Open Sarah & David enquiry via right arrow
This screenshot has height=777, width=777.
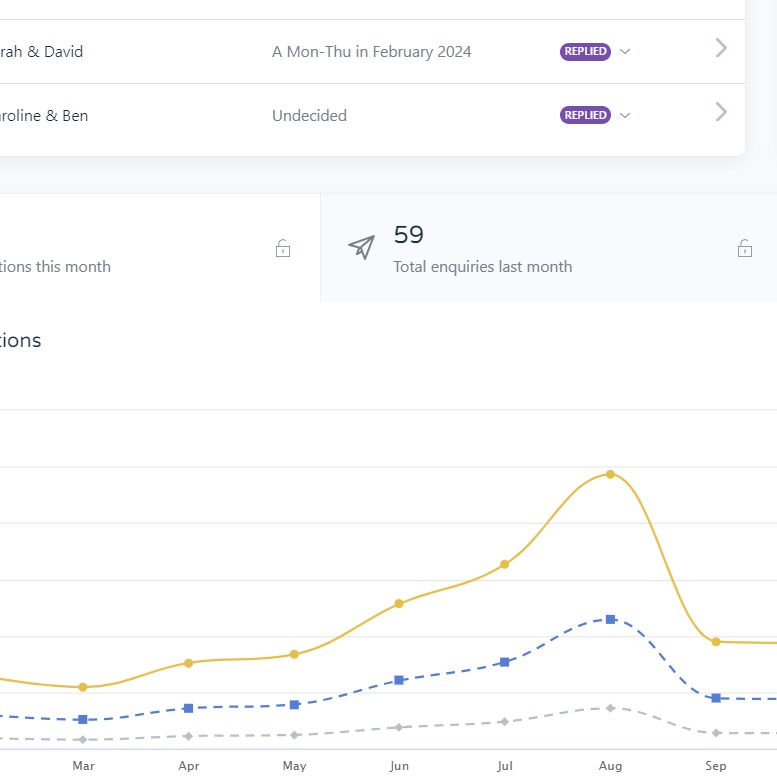pos(721,48)
